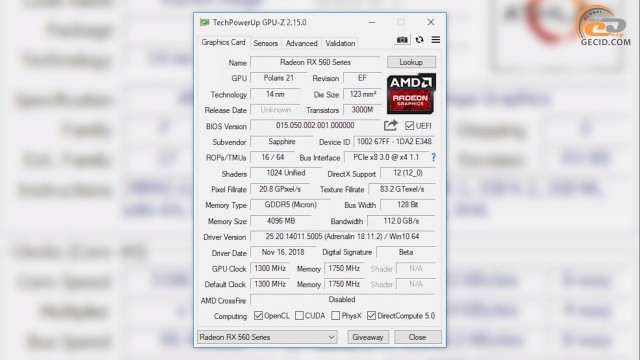Click the GPU Clock field 1300 MHz

point(270,268)
